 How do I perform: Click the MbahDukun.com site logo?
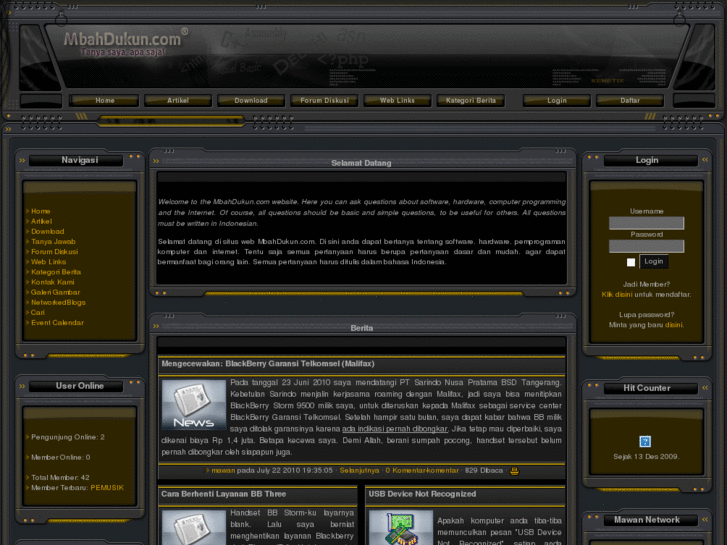pyautogui.click(x=125, y=43)
